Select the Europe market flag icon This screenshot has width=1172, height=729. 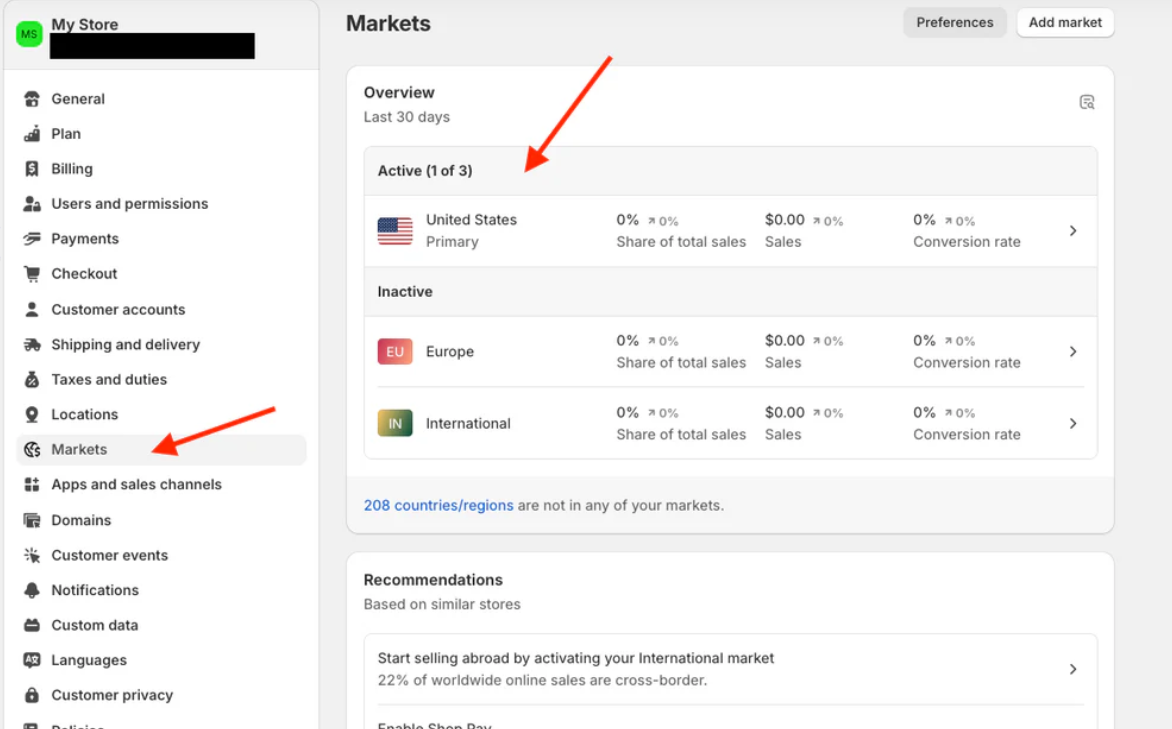[394, 351]
